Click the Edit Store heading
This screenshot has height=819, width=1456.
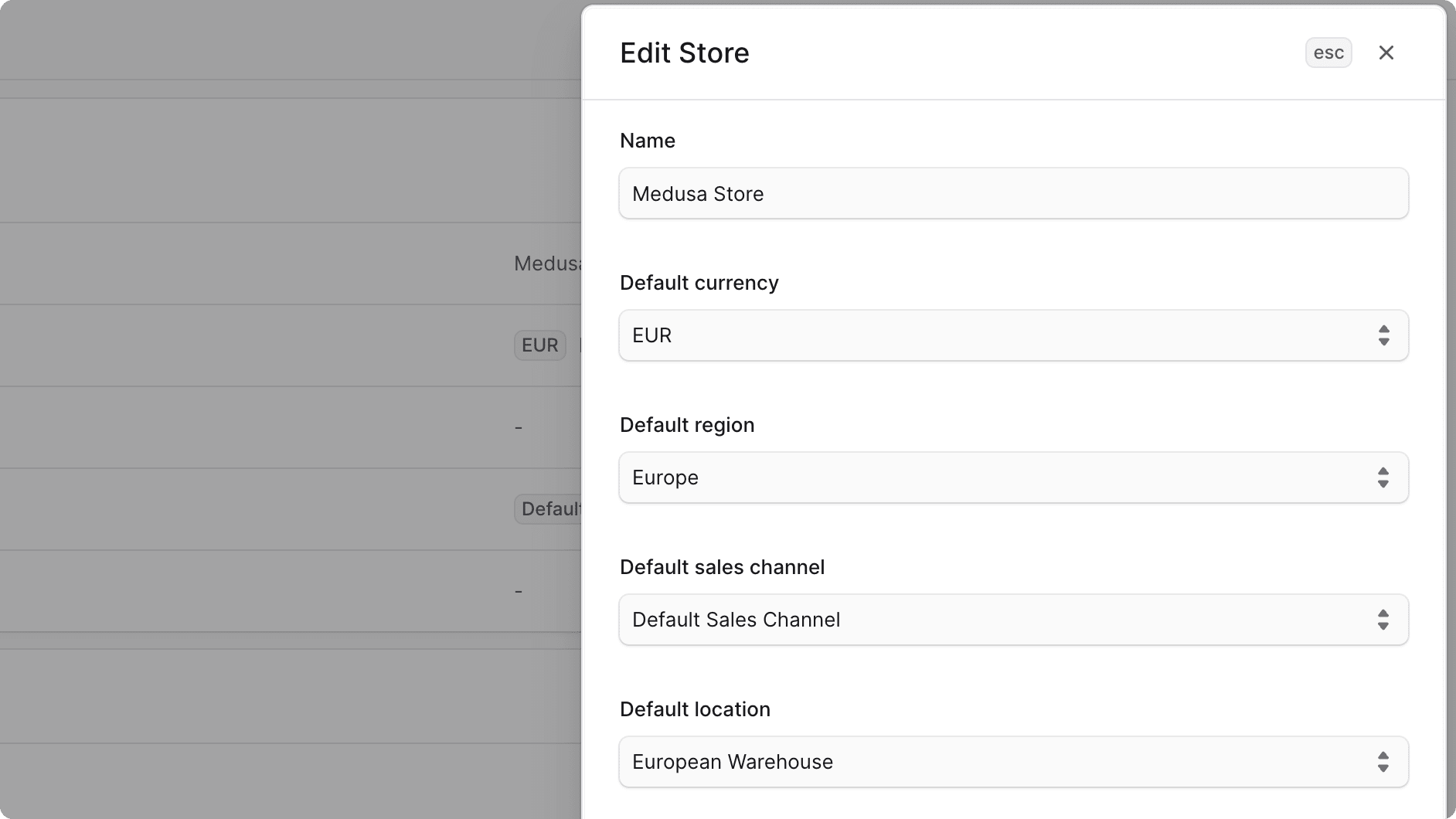(683, 53)
